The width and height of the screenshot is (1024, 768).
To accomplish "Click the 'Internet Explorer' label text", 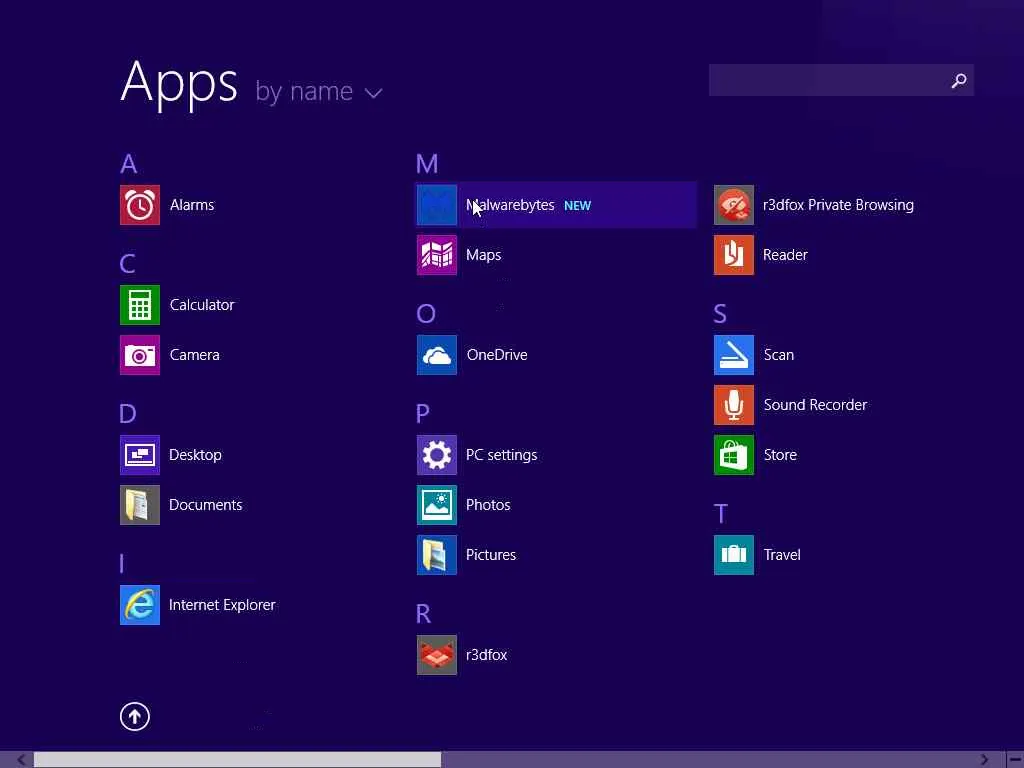I will pos(222,605).
